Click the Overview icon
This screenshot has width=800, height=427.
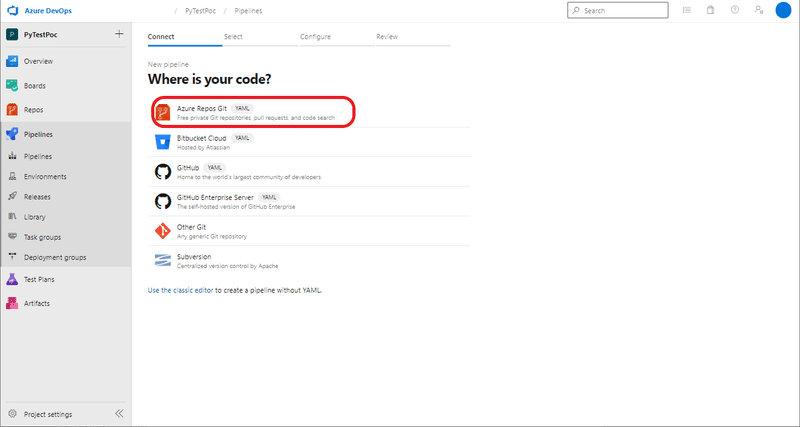(12, 61)
